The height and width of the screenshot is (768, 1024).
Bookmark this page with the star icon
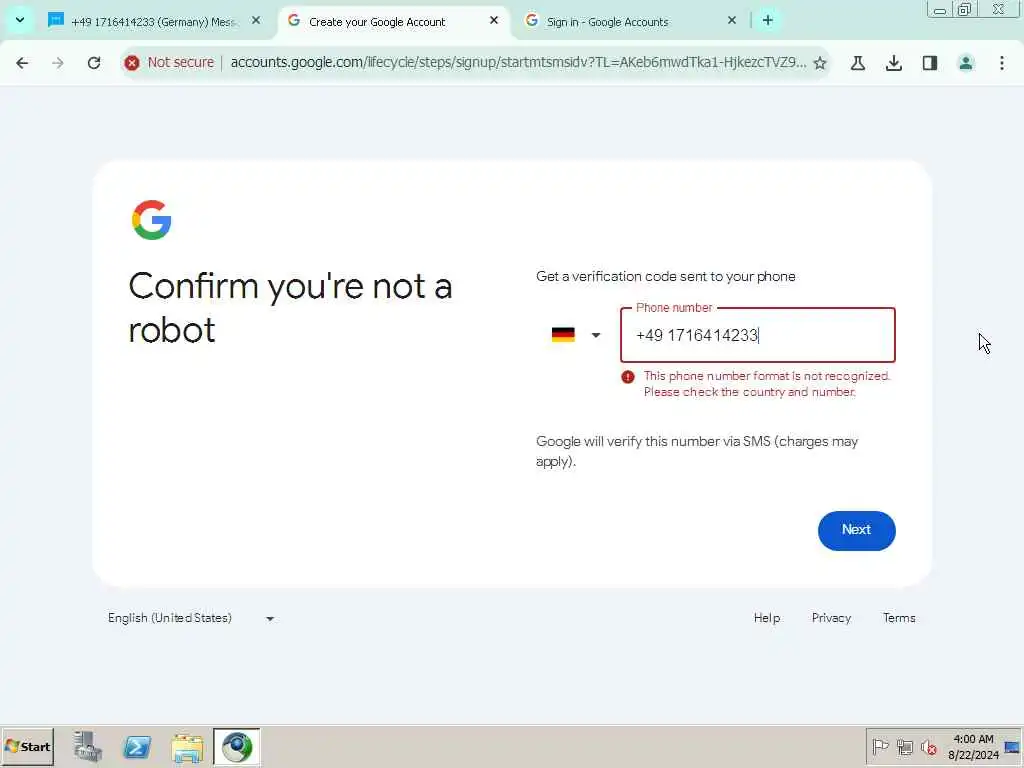820,63
